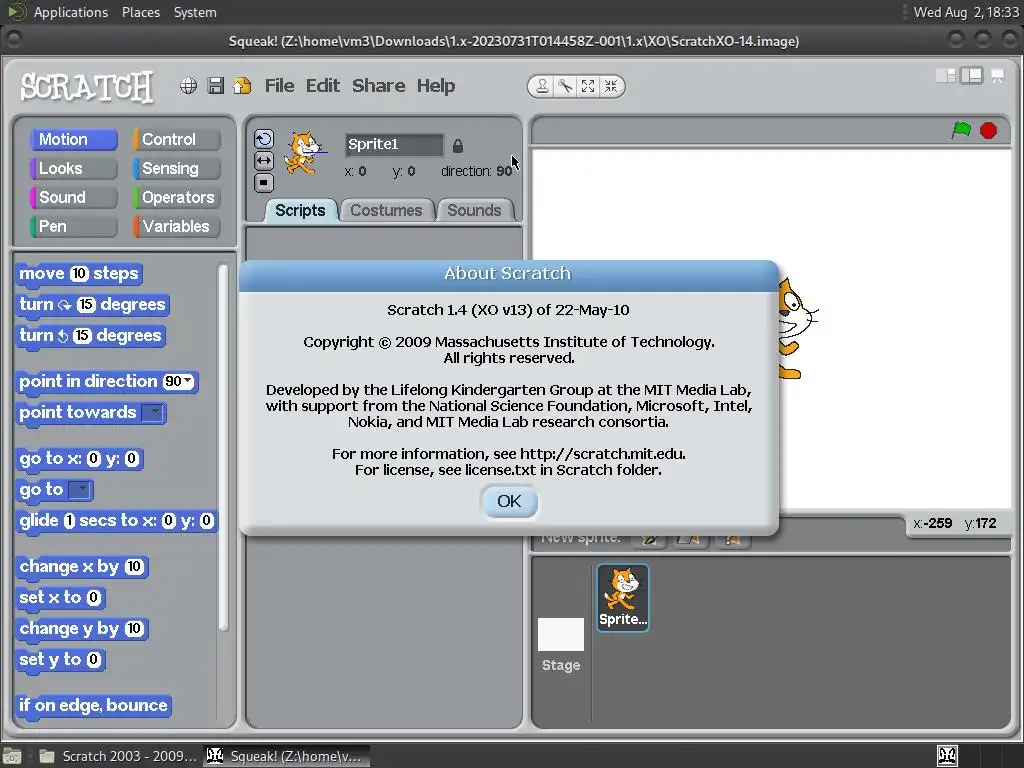Select the Looks block category

74,168
